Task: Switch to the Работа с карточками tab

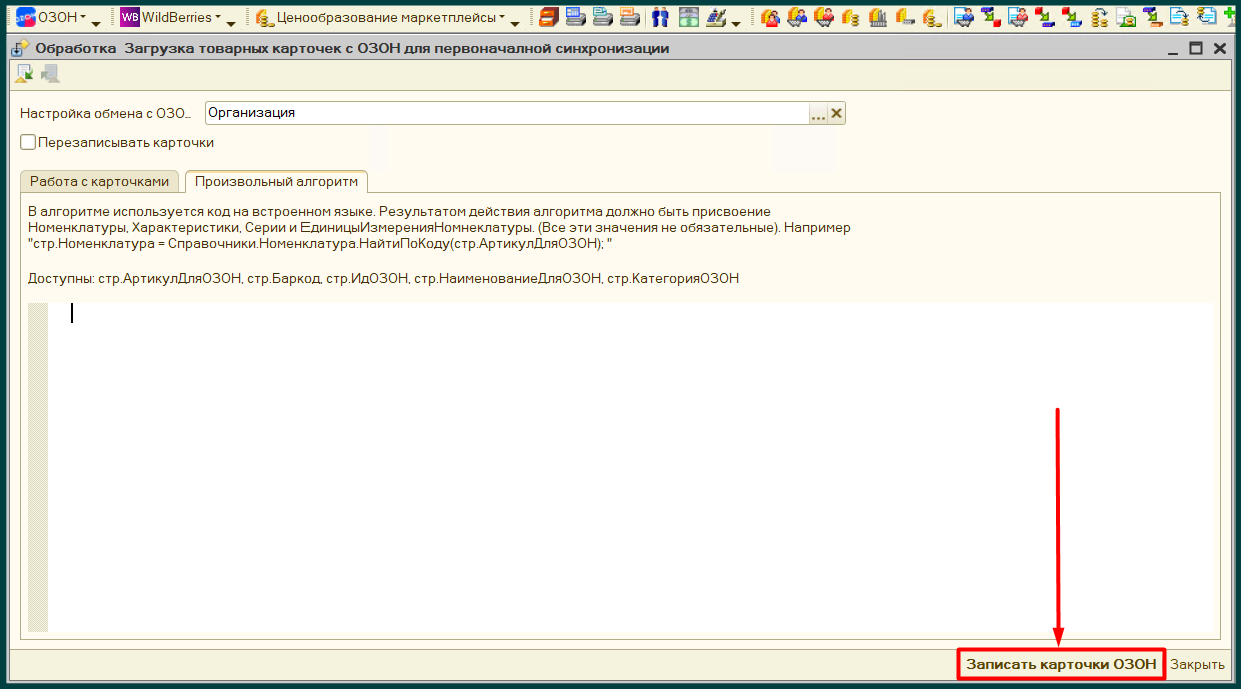Action: point(100,181)
